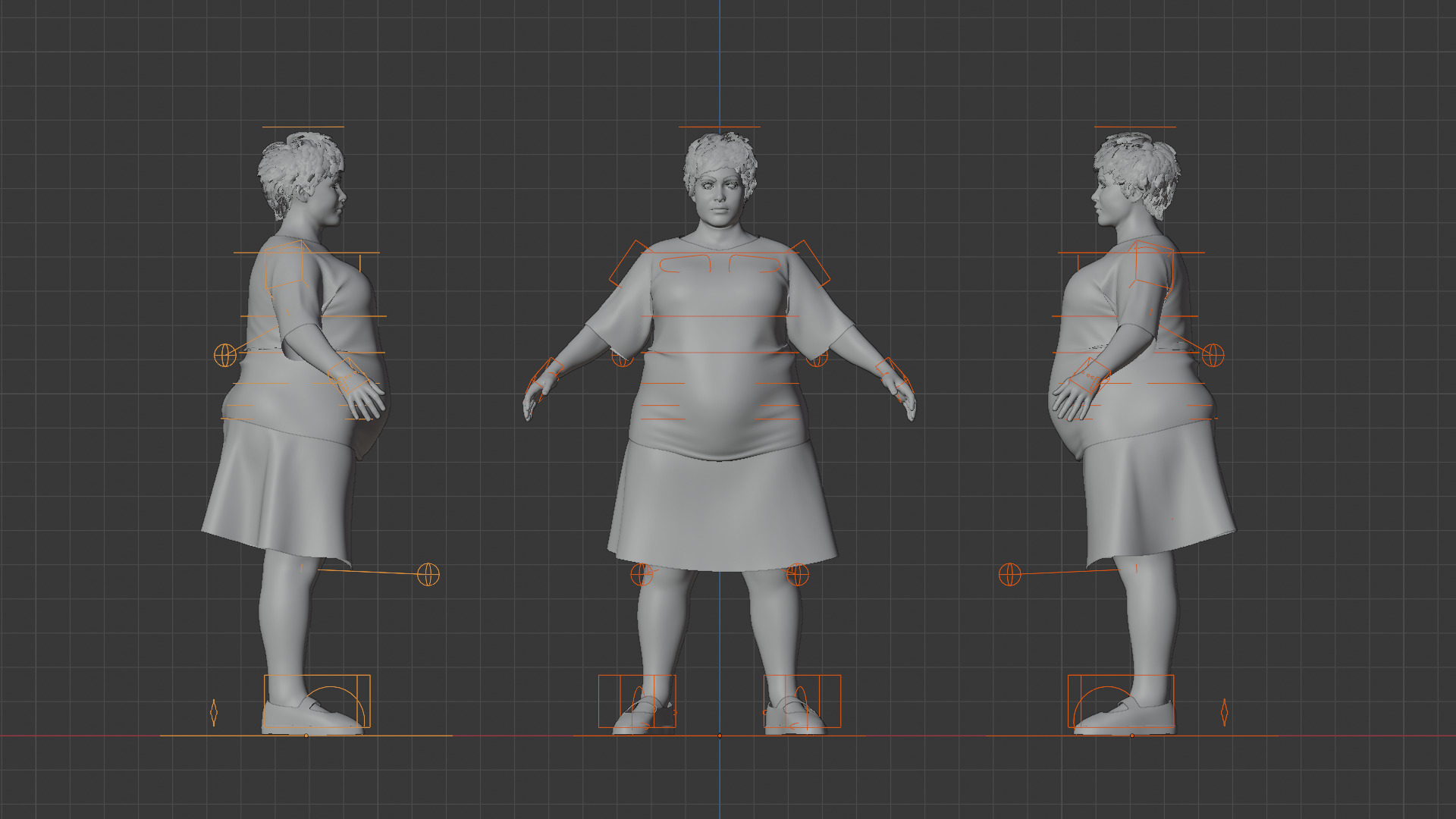
Task: Click front figure's chest curve control on screen right
Action: (x=755, y=264)
